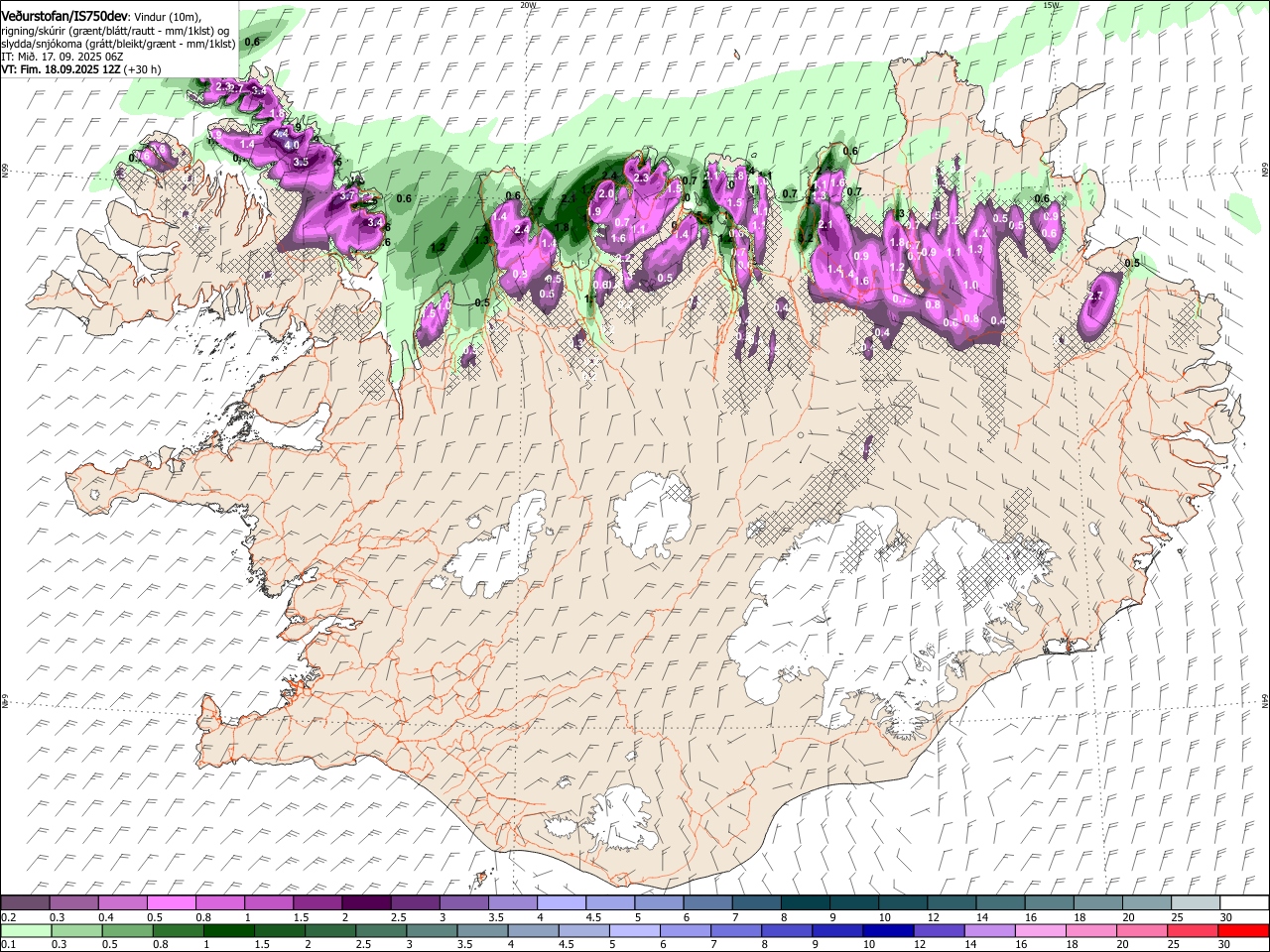Click the Veðurstofan/IS750dev map title
This screenshot has height=952, width=1270.
tap(64, 16)
